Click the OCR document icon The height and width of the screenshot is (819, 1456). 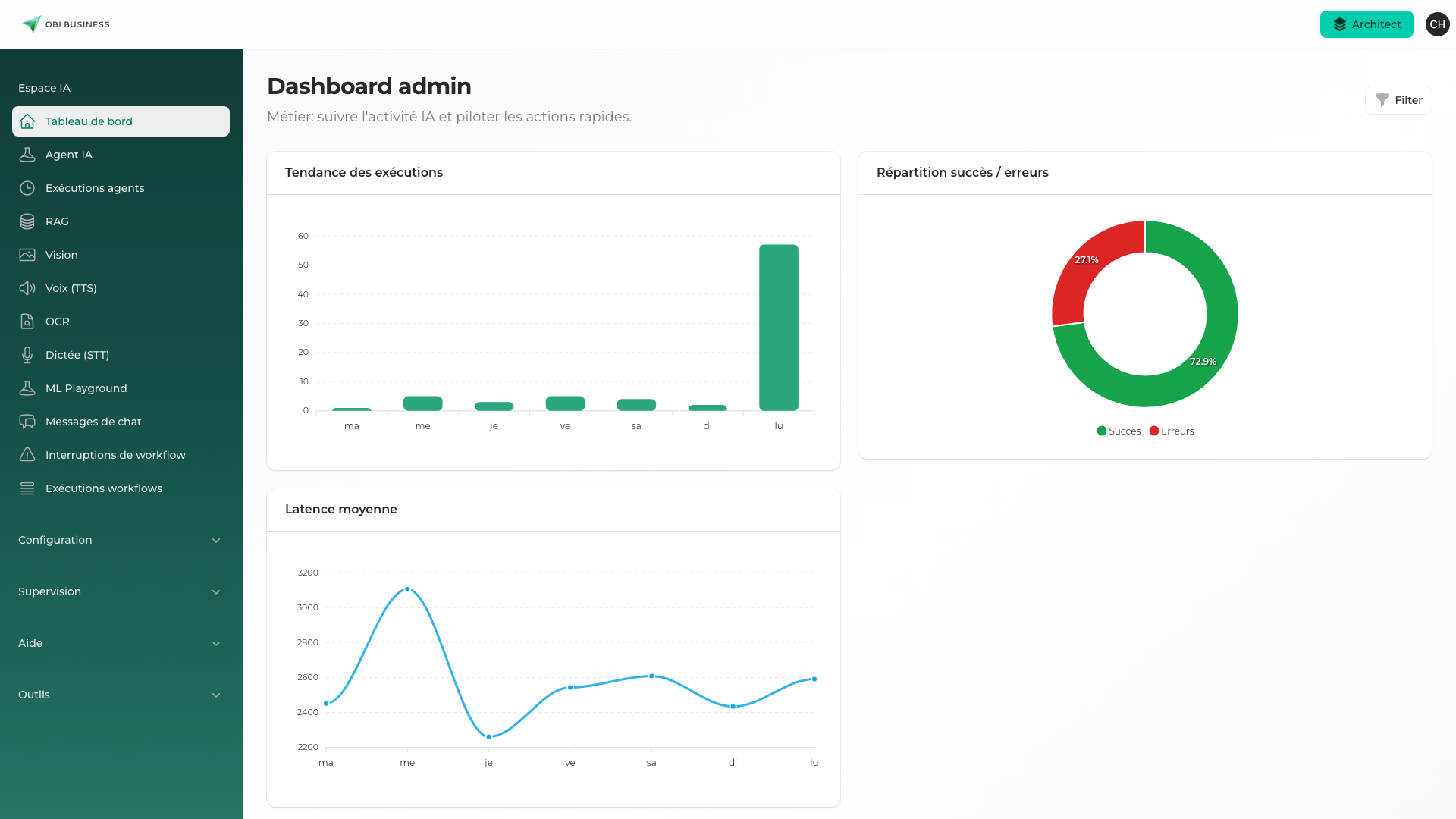(x=27, y=321)
